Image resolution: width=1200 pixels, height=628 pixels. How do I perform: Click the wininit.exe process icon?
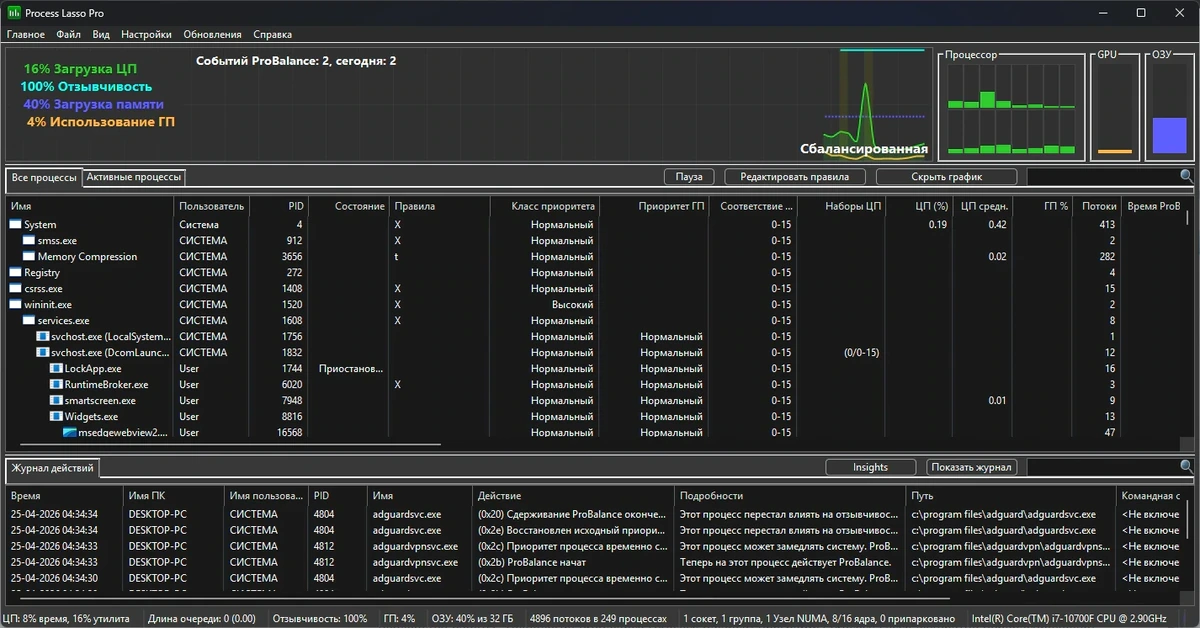[x=15, y=305]
